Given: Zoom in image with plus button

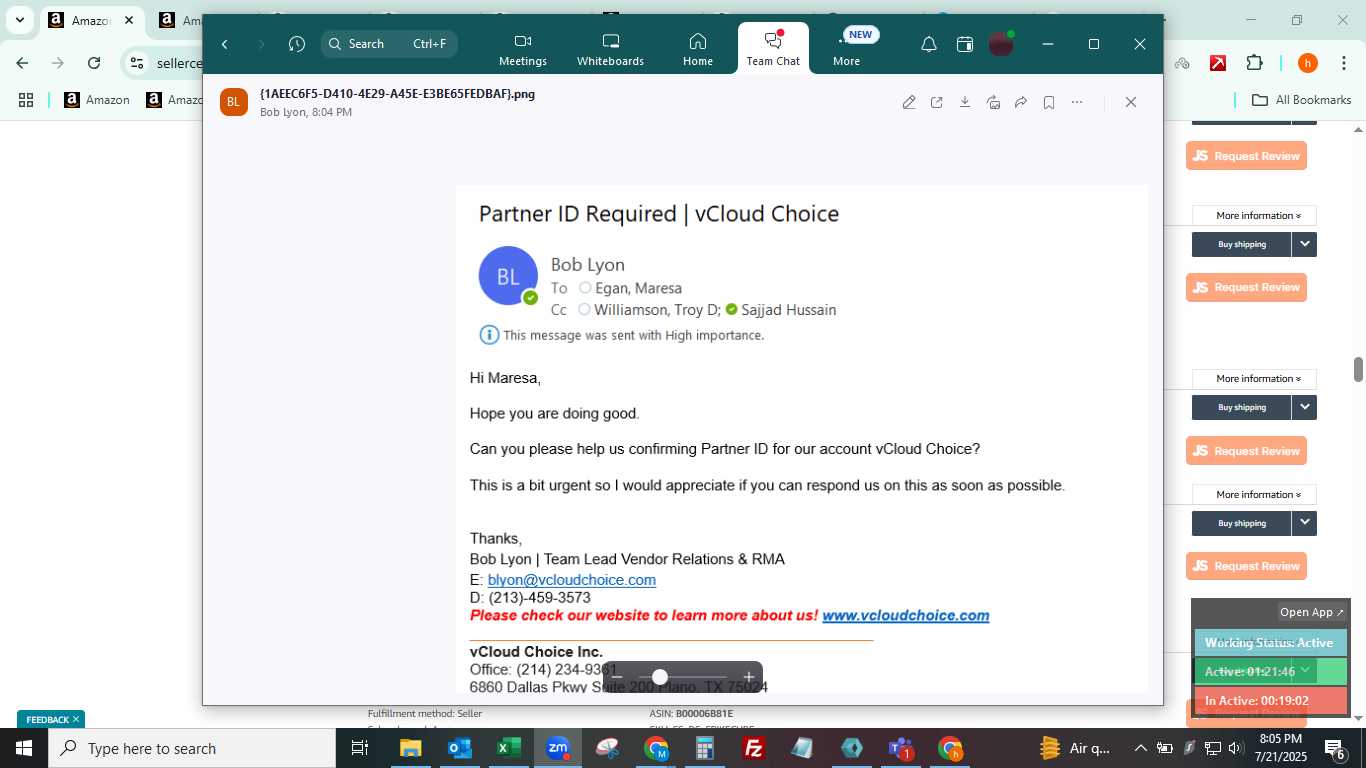Looking at the screenshot, I should pyautogui.click(x=749, y=677).
